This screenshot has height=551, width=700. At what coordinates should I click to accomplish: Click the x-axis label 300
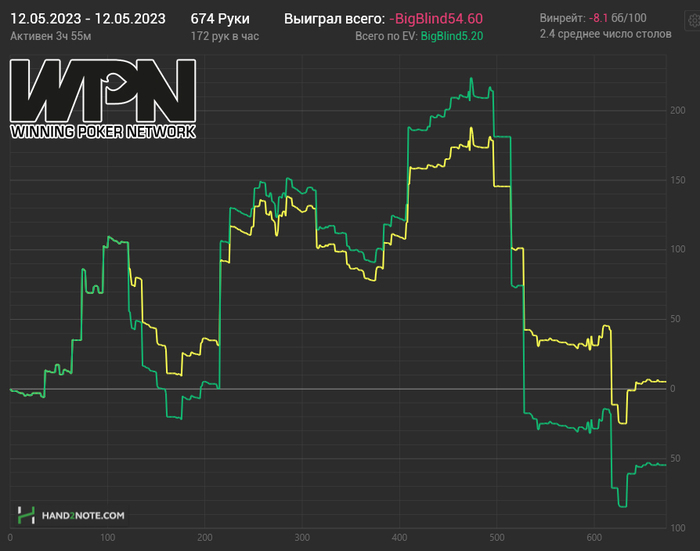click(x=302, y=537)
